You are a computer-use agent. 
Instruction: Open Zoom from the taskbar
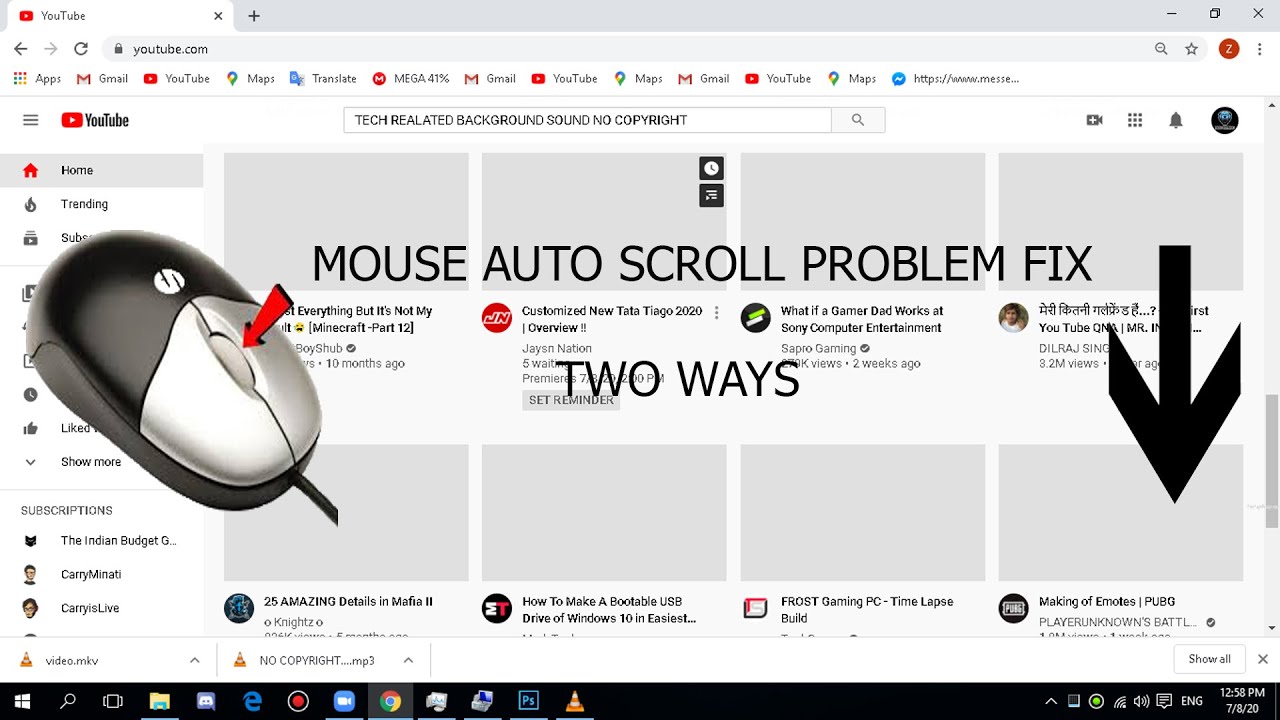(x=344, y=701)
